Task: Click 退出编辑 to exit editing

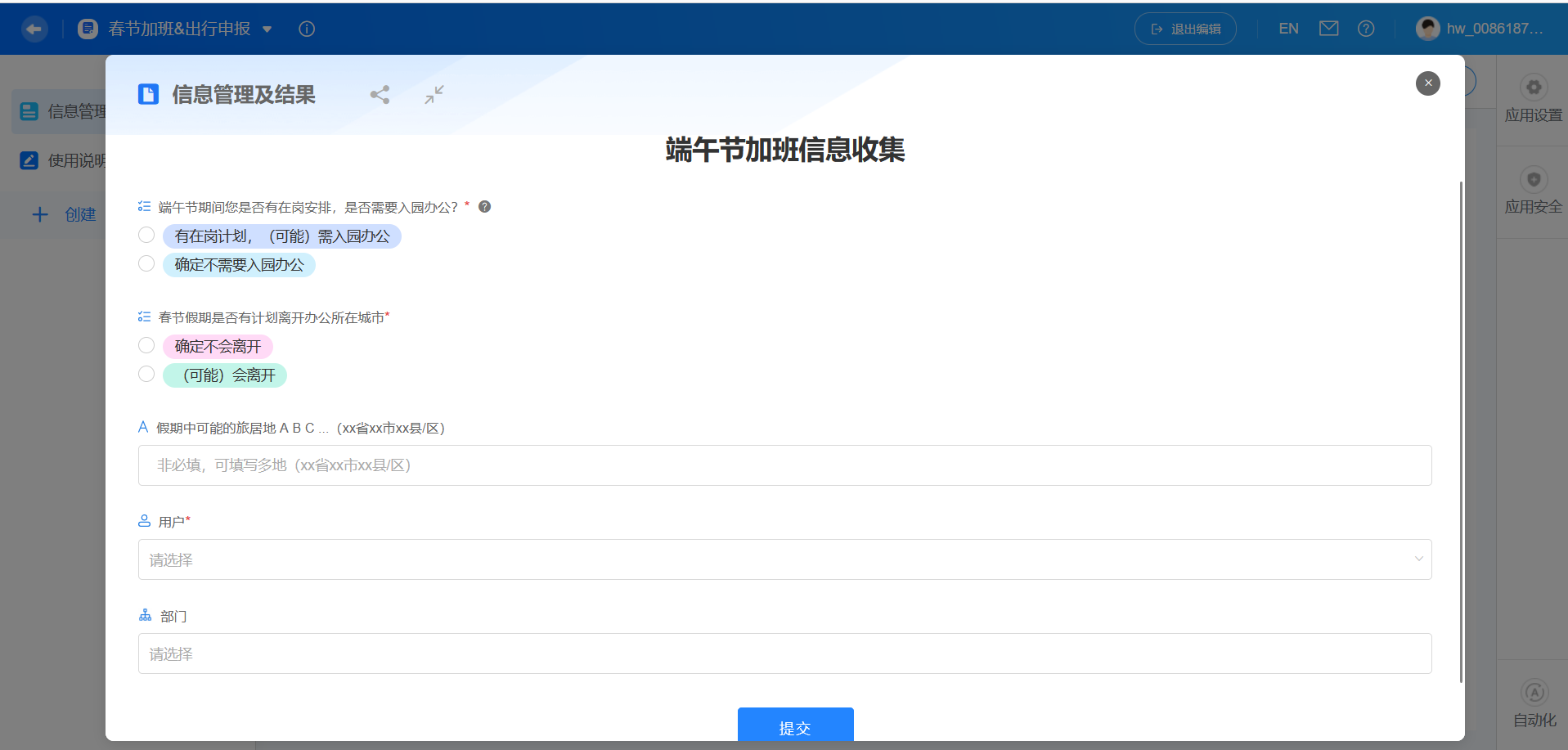Action: point(1184,28)
